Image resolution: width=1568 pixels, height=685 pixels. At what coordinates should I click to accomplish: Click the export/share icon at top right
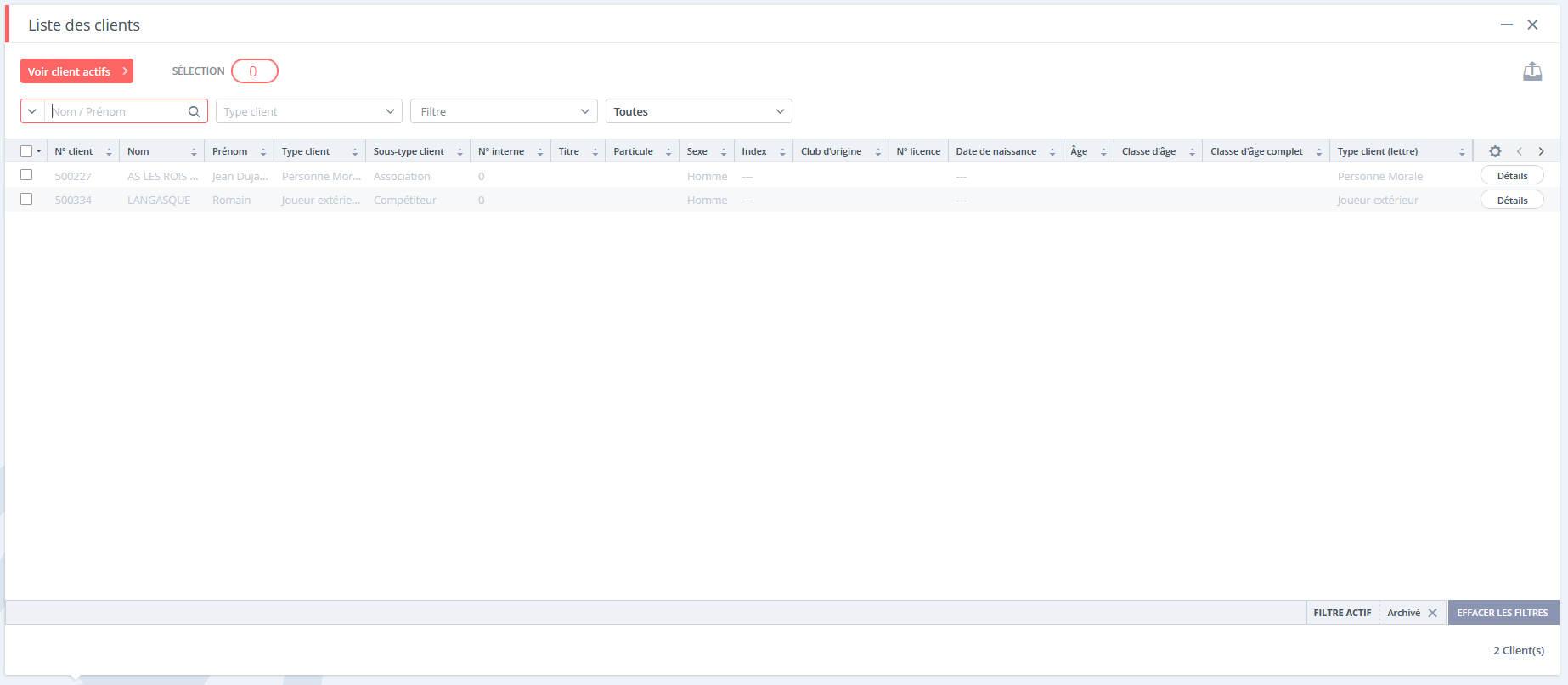1532,72
